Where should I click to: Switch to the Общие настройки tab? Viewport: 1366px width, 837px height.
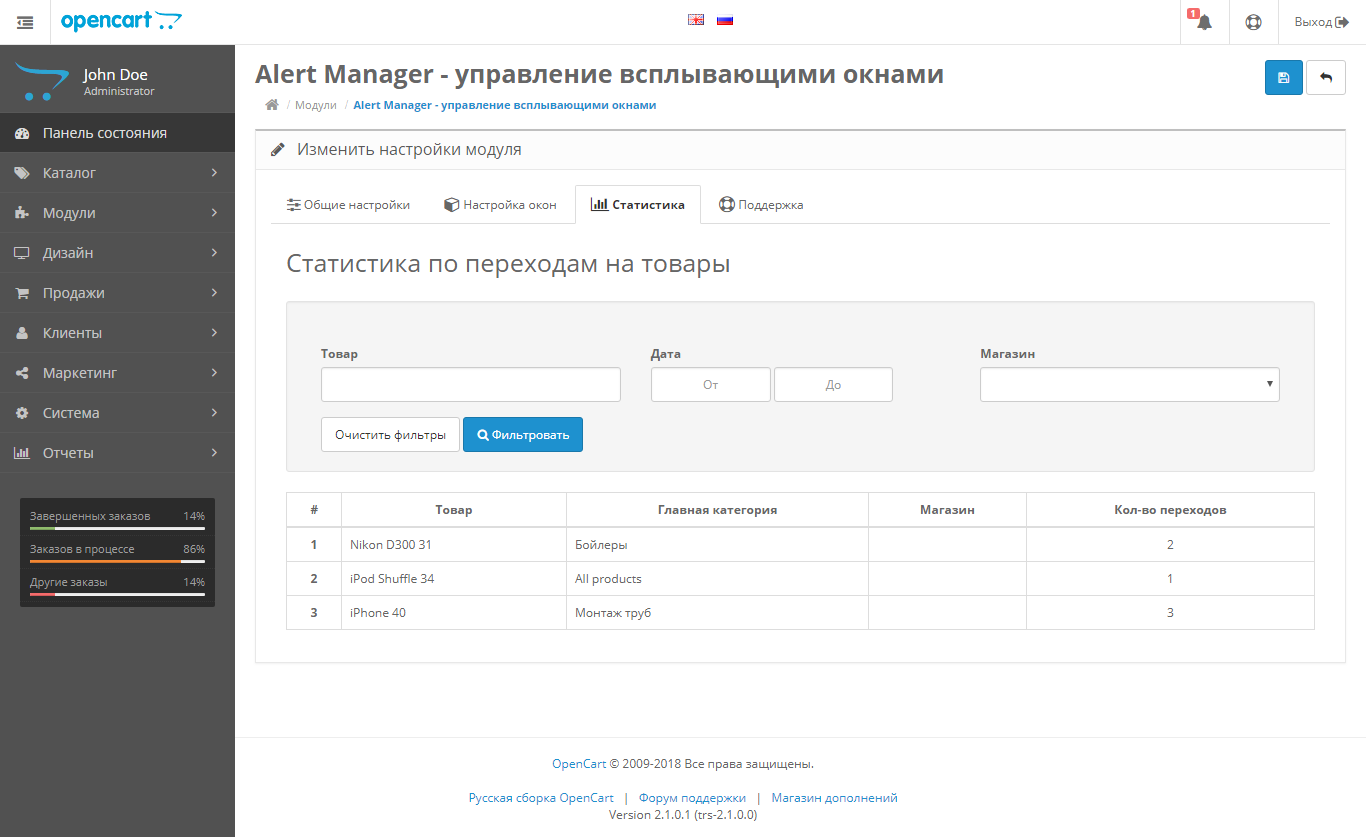pyautogui.click(x=348, y=205)
